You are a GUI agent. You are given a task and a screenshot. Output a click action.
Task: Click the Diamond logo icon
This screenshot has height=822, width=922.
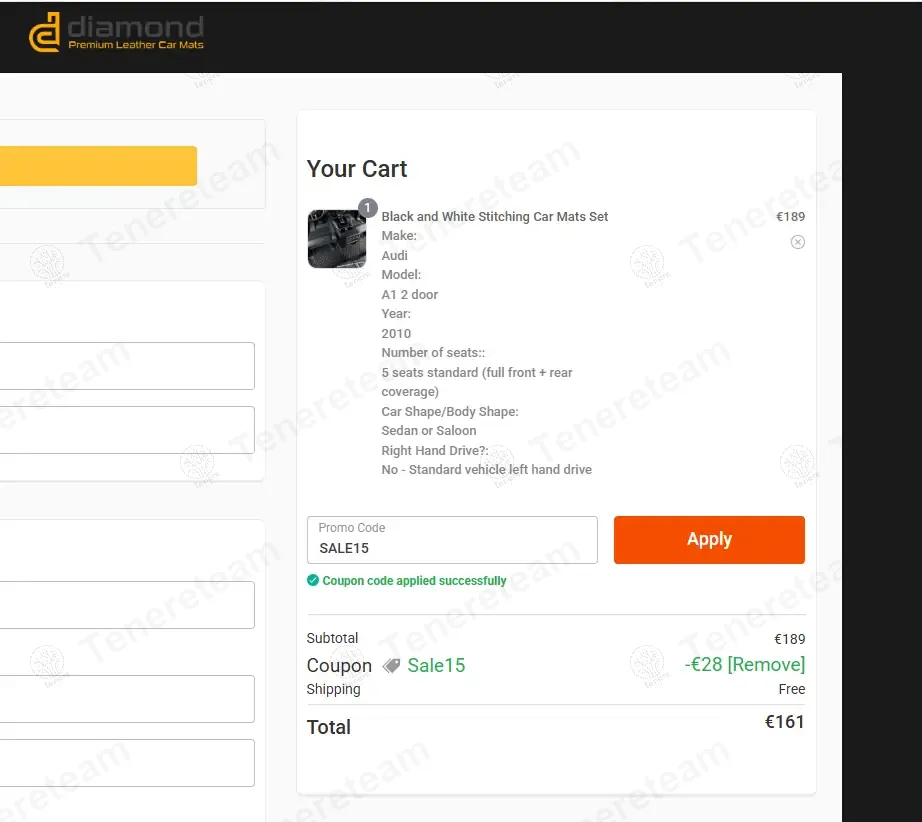(x=45, y=32)
